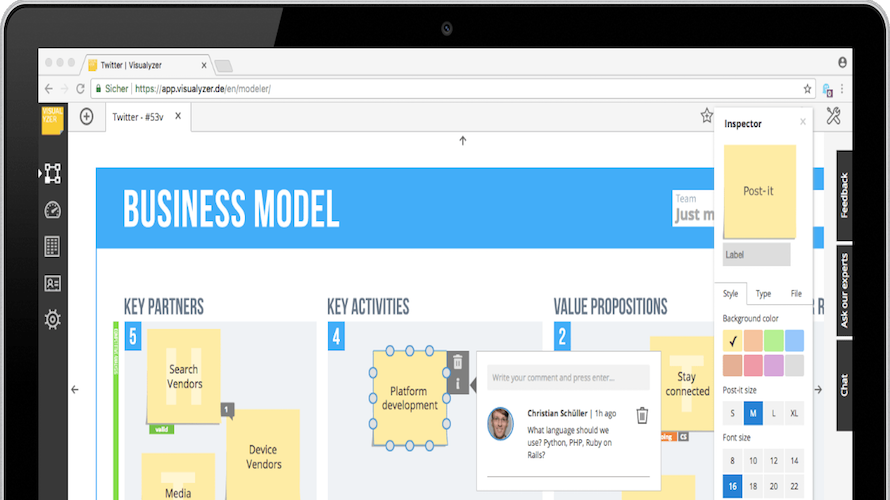Click the Label field in Inspector
This screenshot has height=500, width=890.
(x=756, y=254)
